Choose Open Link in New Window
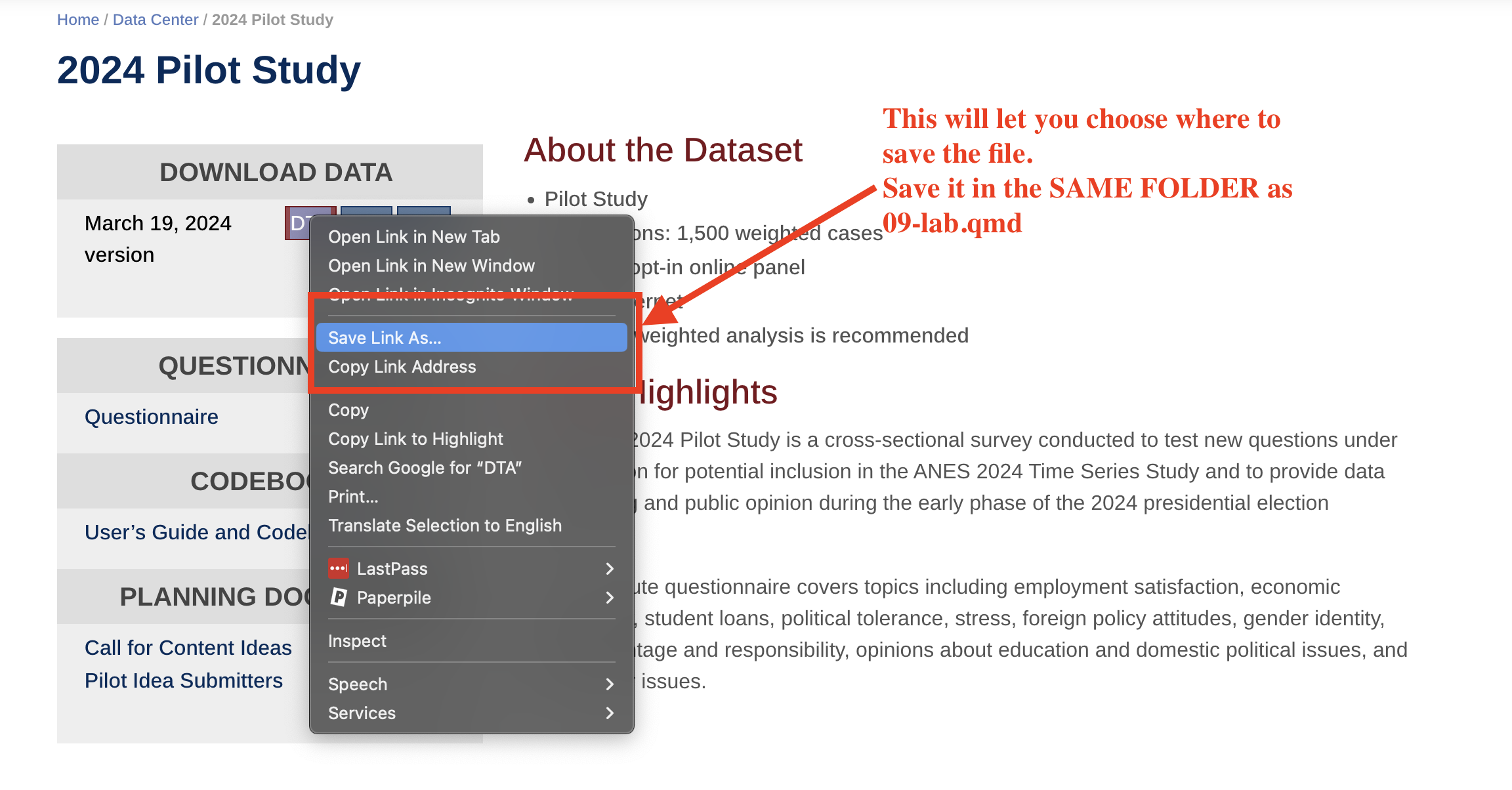The height and width of the screenshot is (790, 1512). click(x=431, y=265)
